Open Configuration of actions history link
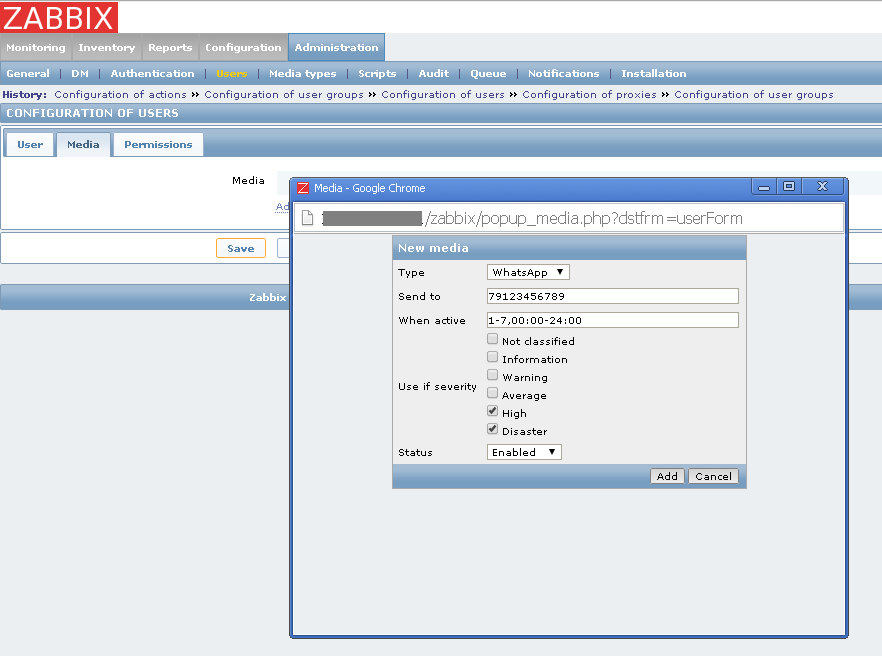882x656 pixels. coord(120,95)
